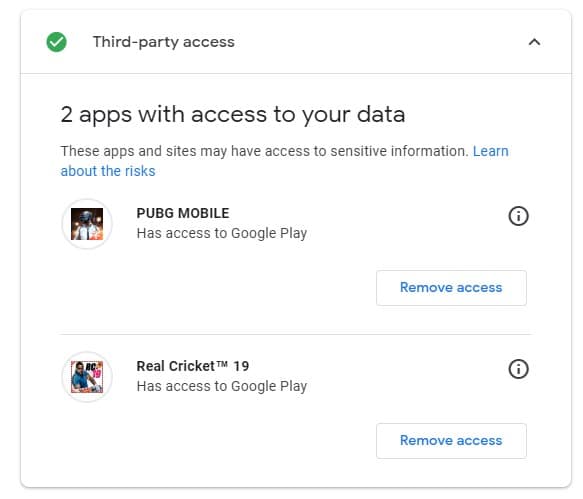Click PUBG's 'Has access to Google Play' text

coord(222,234)
